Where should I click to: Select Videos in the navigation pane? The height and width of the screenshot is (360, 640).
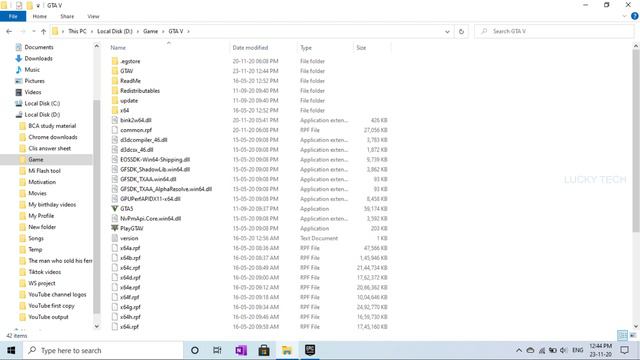[33, 92]
